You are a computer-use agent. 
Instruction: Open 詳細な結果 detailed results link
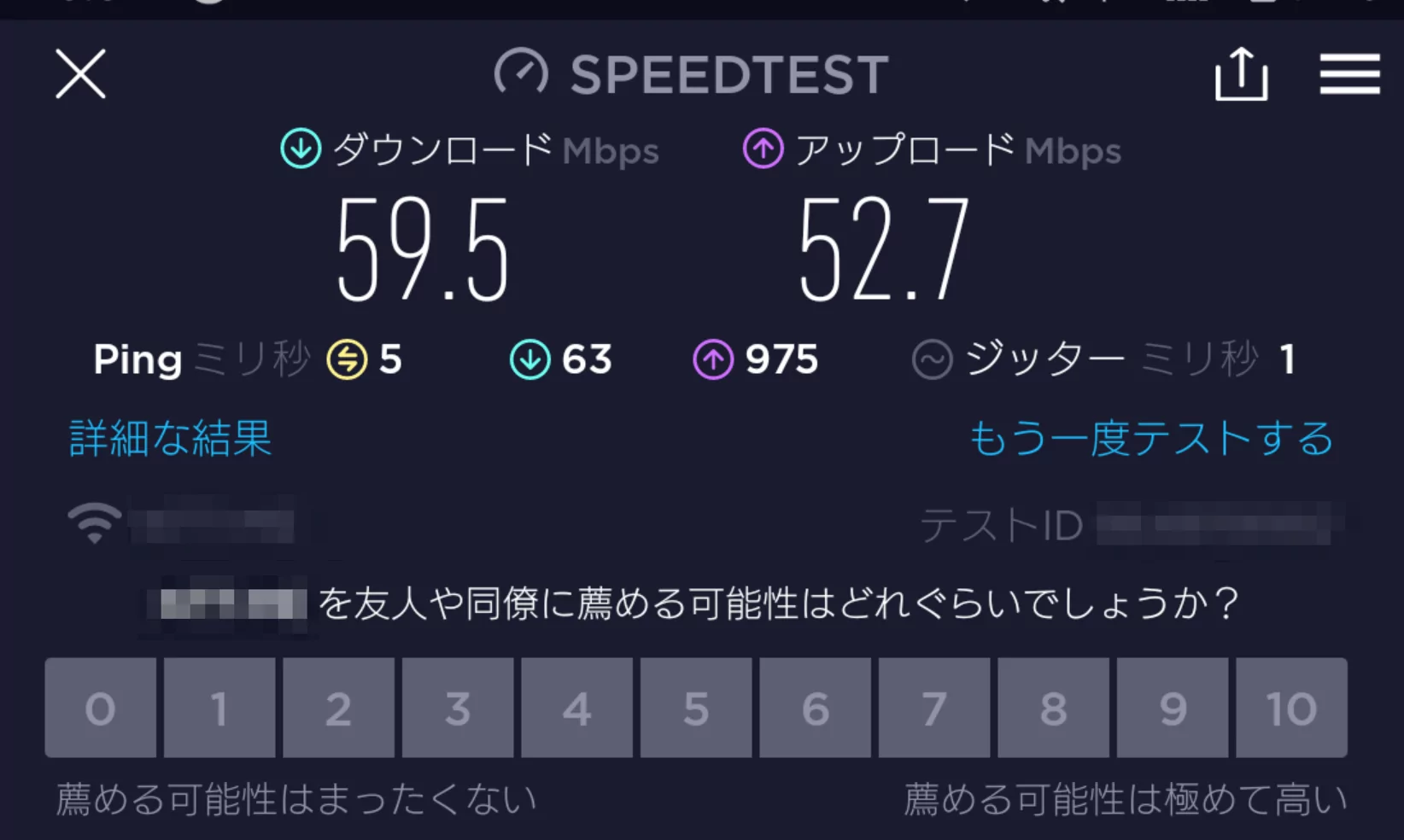point(170,439)
